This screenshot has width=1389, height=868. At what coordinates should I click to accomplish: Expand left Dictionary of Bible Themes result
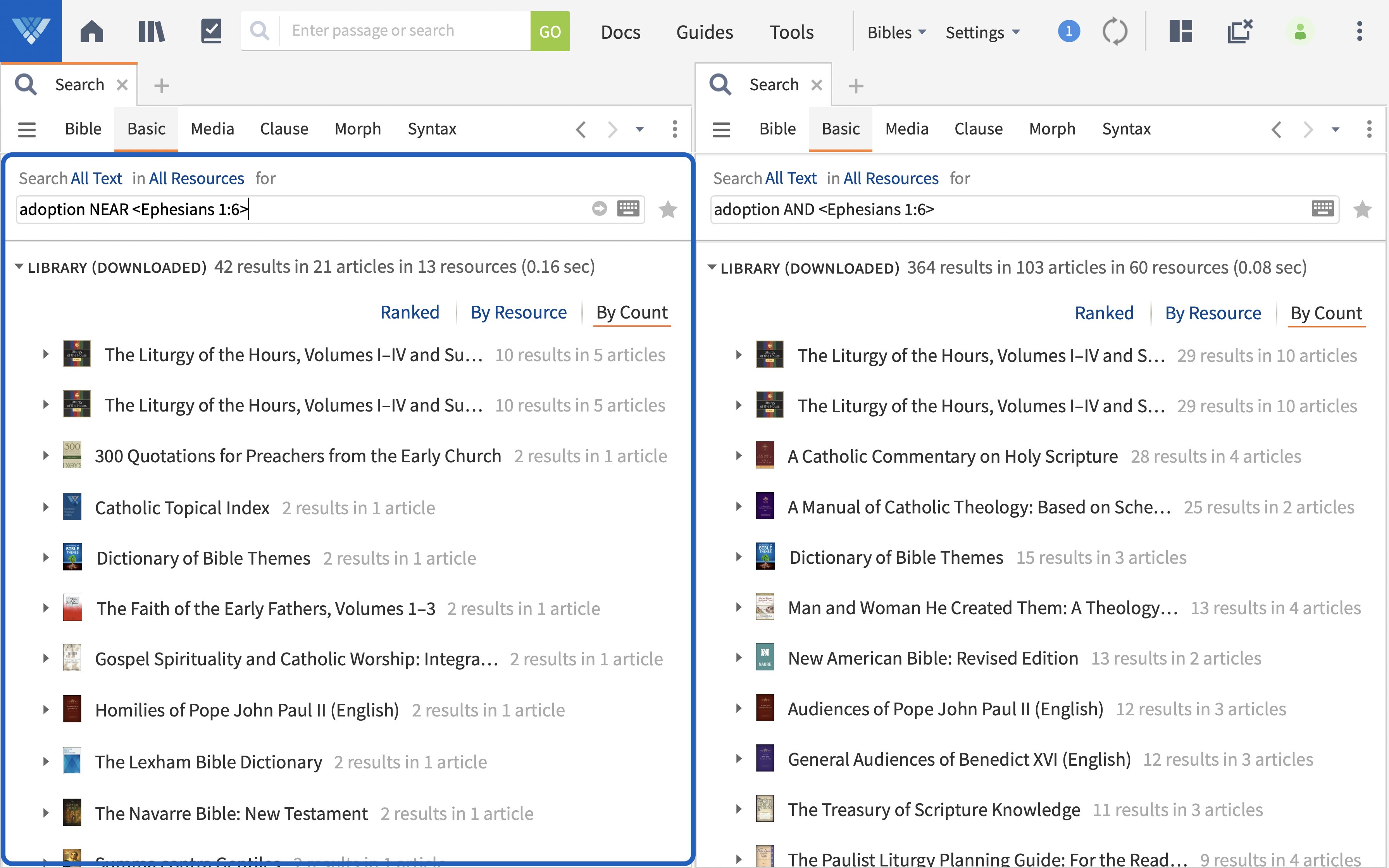click(46, 558)
